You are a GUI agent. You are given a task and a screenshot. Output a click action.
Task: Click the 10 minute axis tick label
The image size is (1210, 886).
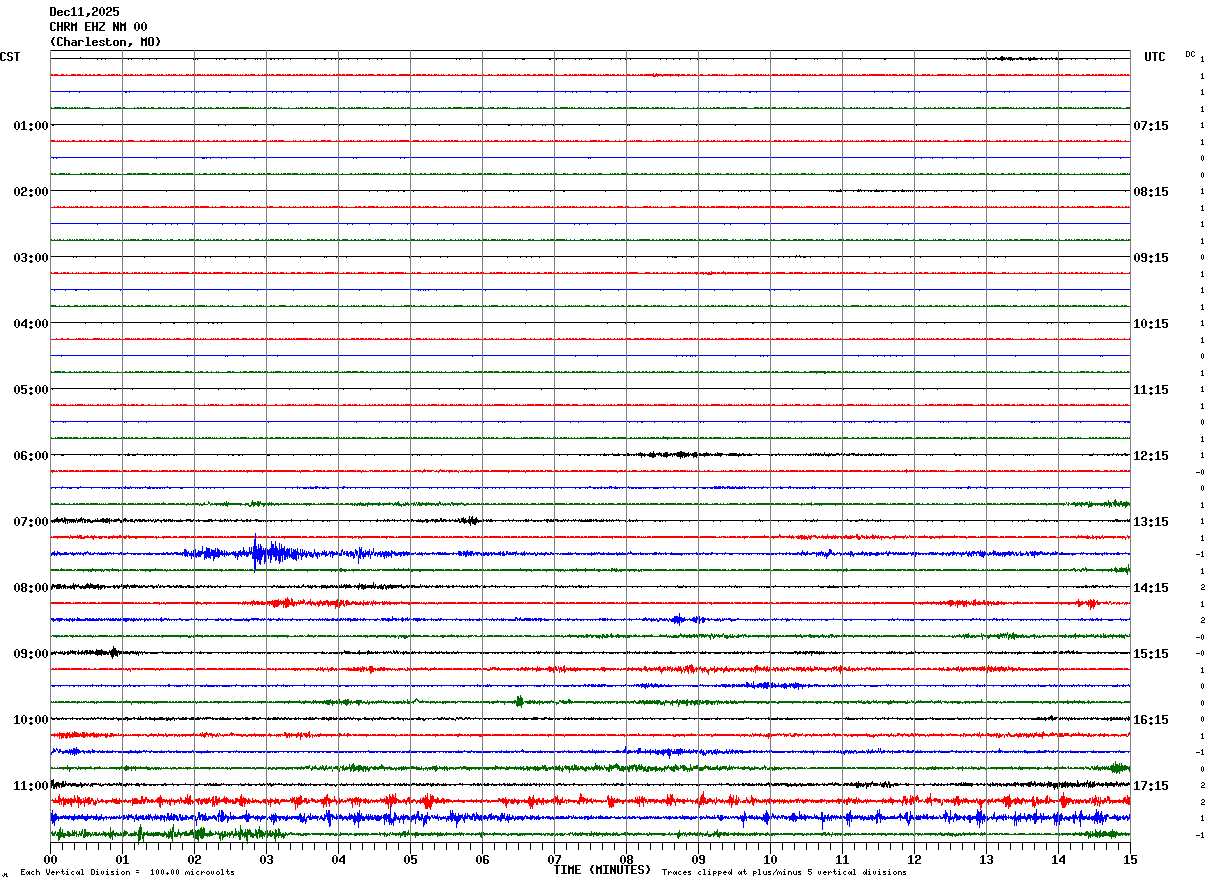(x=771, y=859)
